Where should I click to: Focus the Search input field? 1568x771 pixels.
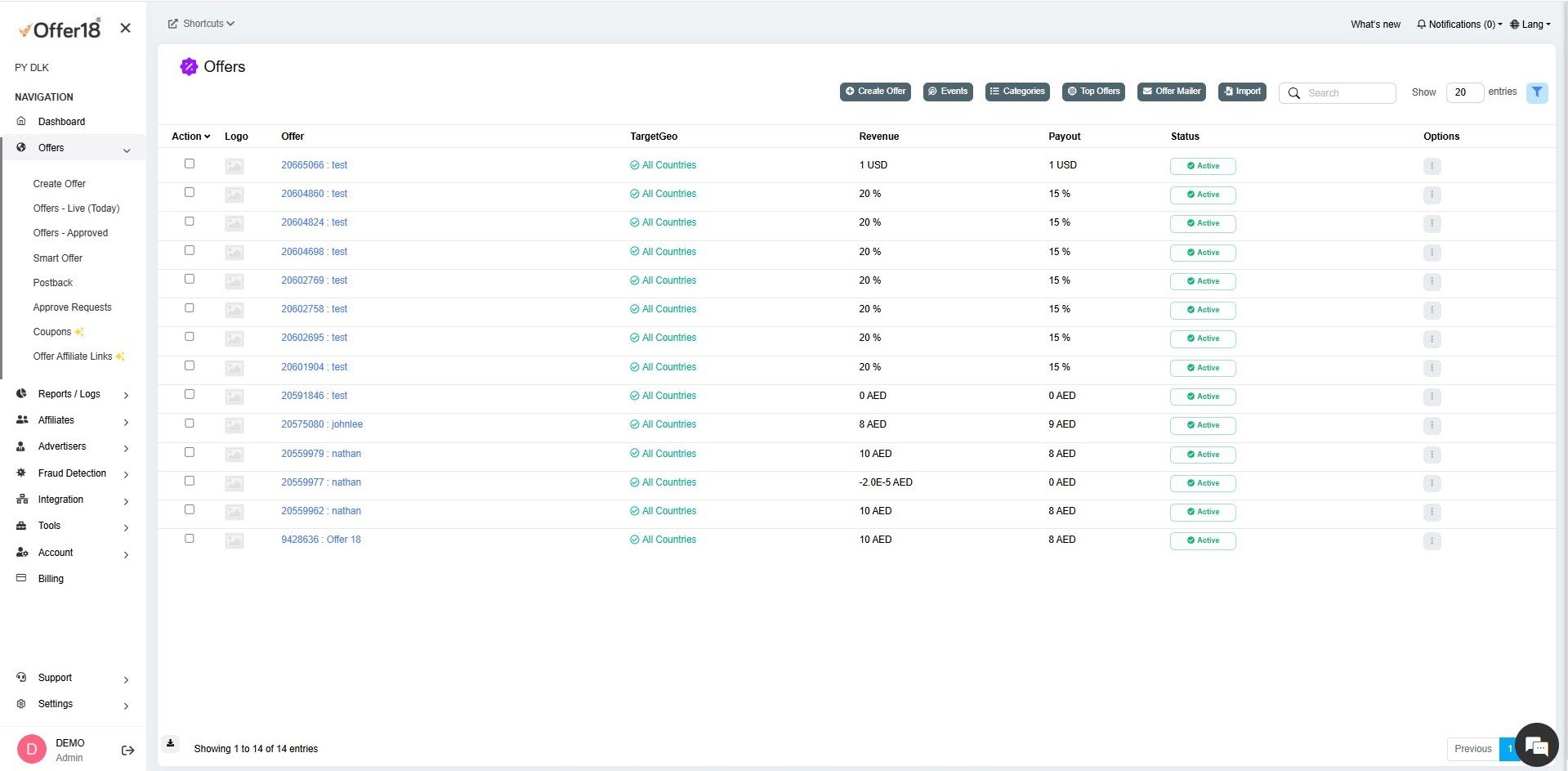point(1338,93)
